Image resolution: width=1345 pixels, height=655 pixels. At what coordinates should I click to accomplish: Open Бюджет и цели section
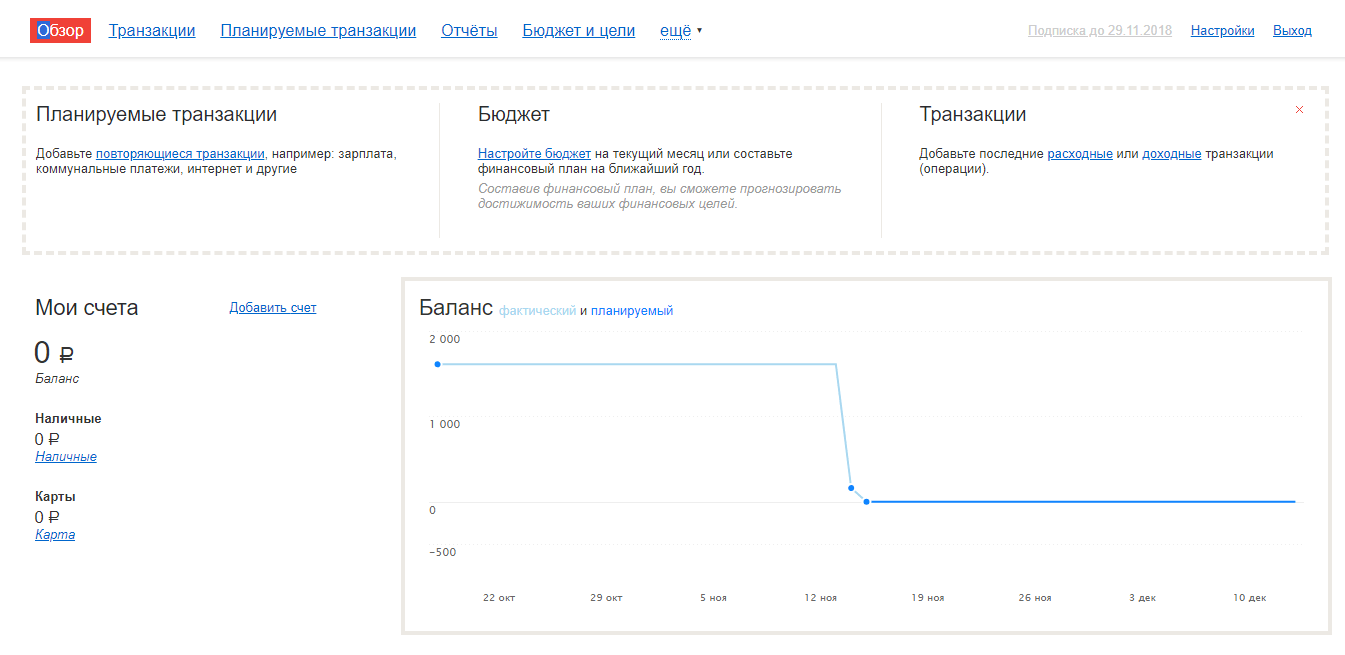pos(578,31)
